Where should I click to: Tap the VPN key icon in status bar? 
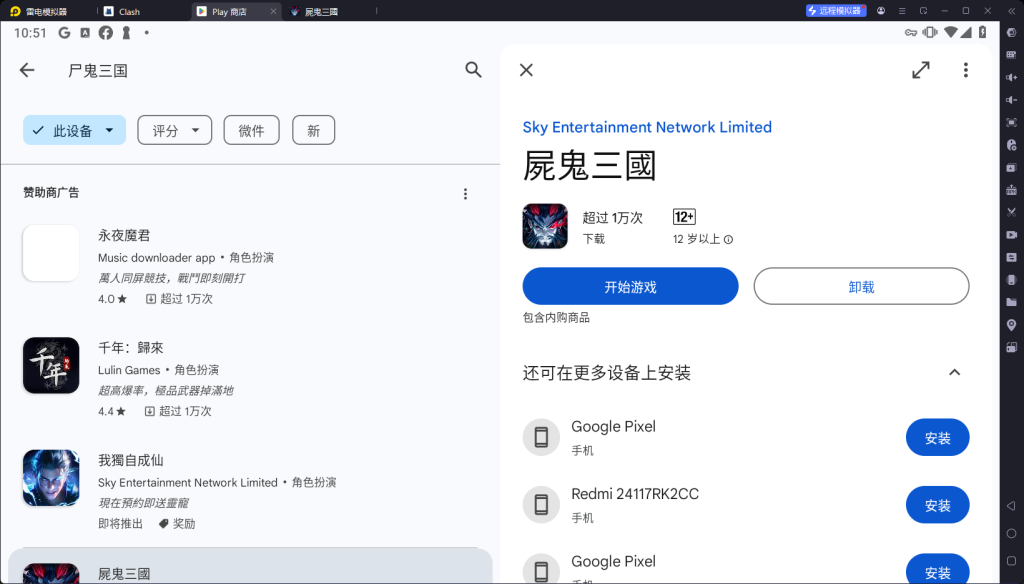910,33
